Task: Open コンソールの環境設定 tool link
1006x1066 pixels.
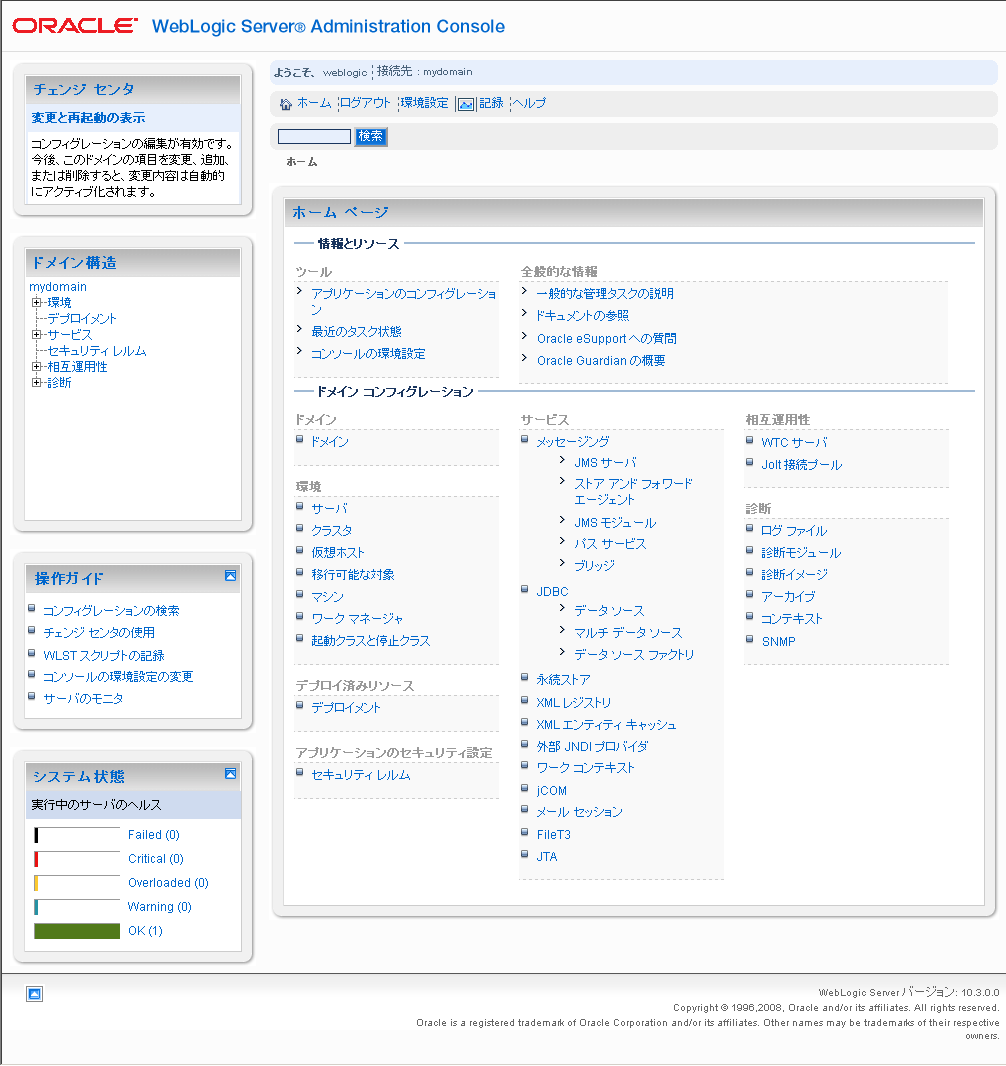Action: coord(368,354)
